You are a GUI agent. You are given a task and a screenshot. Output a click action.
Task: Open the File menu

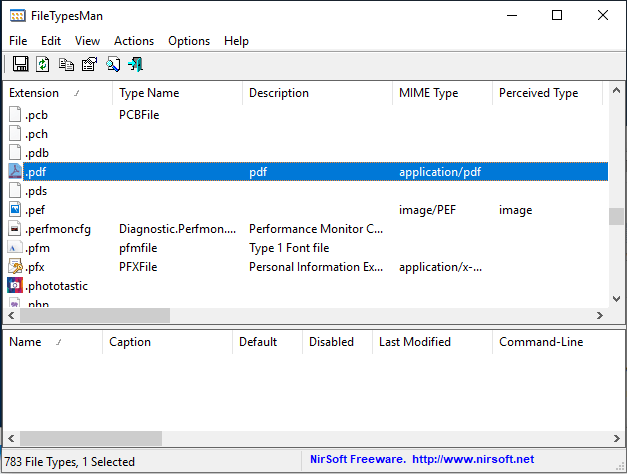pos(18,41)
